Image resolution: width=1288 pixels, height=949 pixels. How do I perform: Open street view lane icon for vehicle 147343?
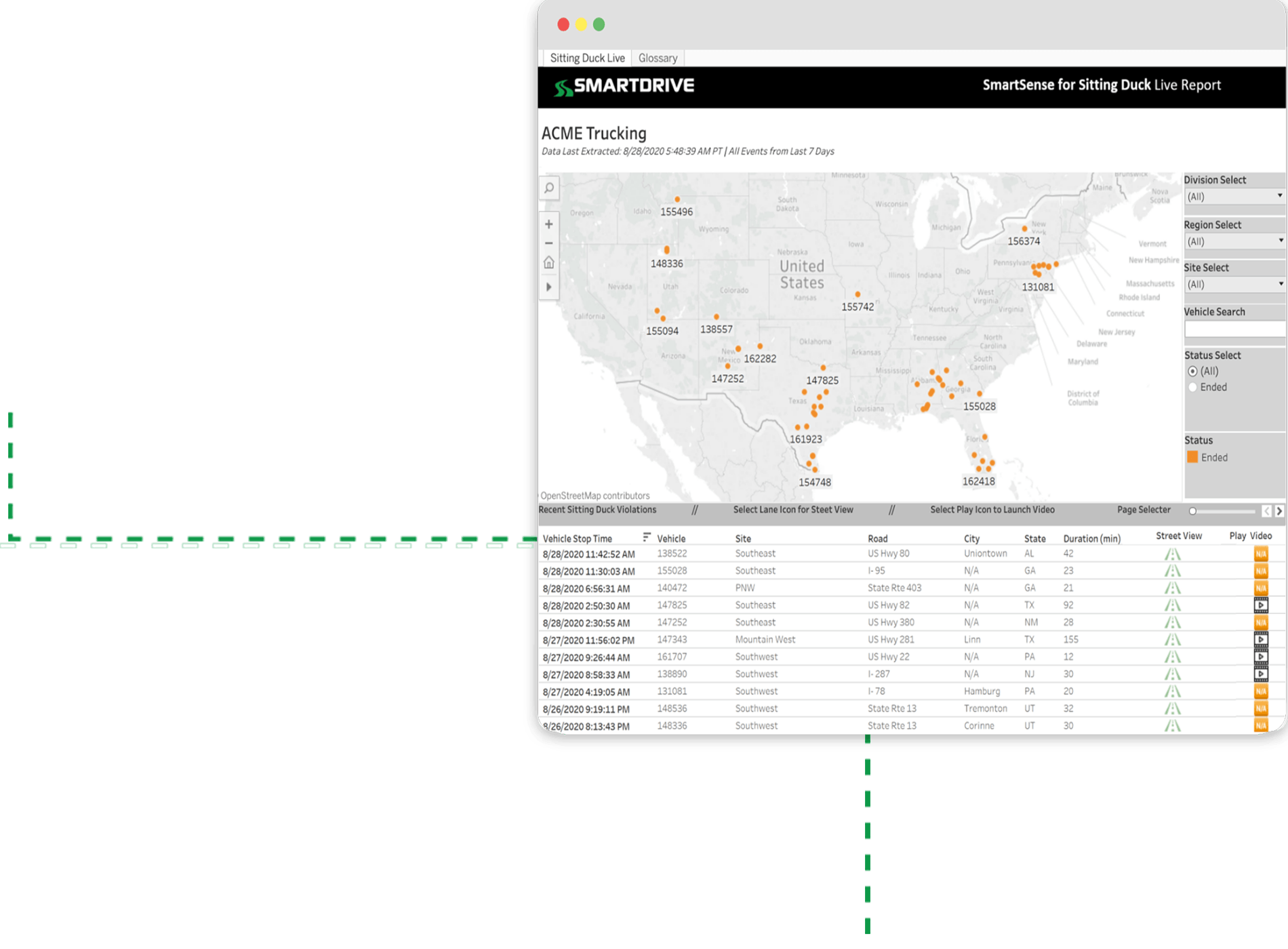pyautogui.click(x=1172, y=641)
